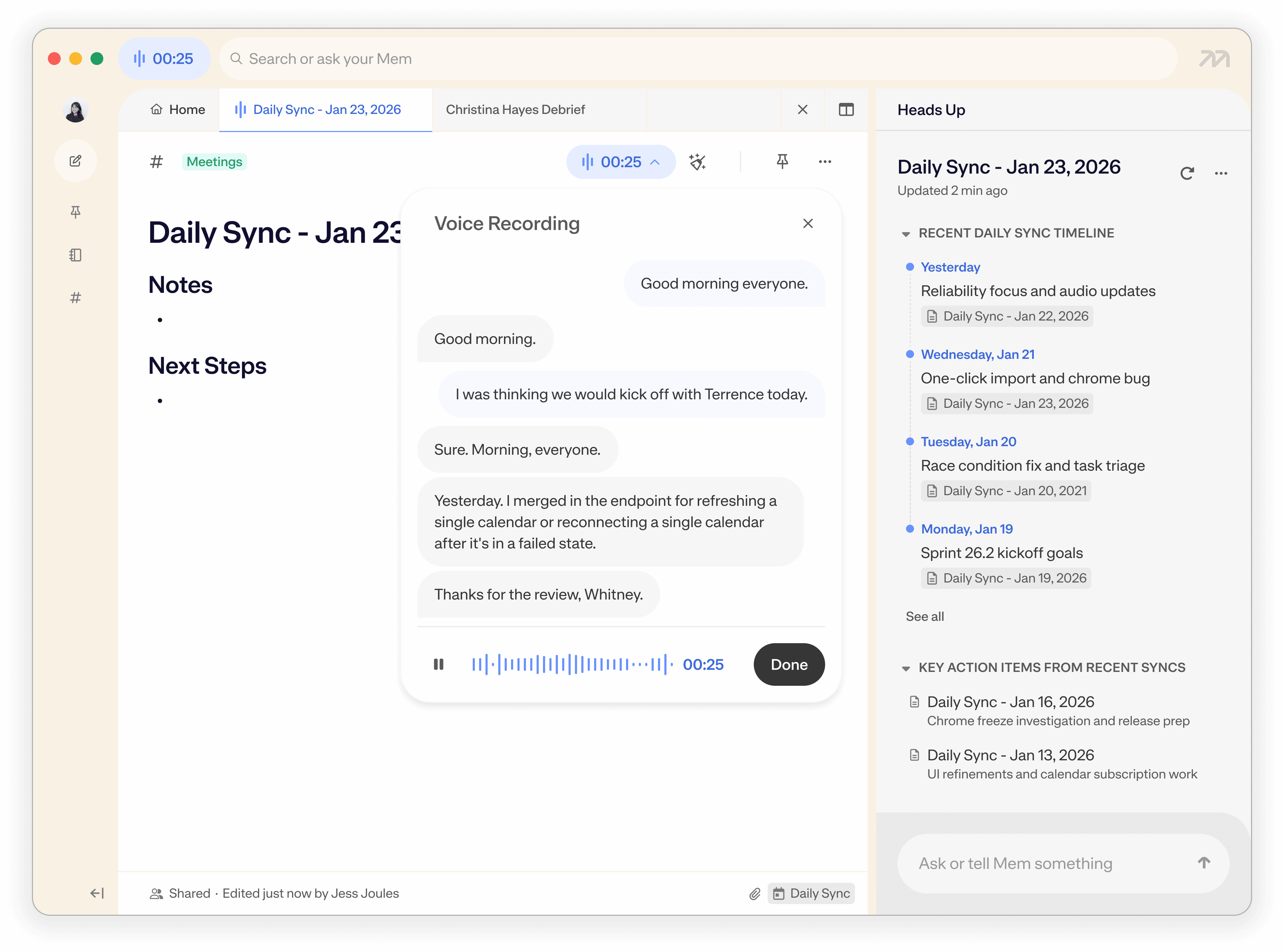Click the attachment paperclip icon

point(755,894)
